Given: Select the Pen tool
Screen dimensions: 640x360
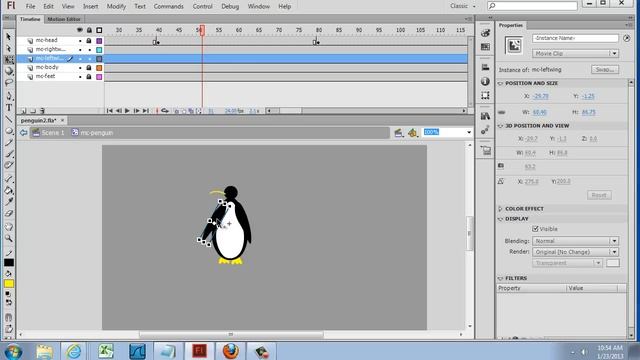Looking at the screenshot, I should [x=9, y=96].
